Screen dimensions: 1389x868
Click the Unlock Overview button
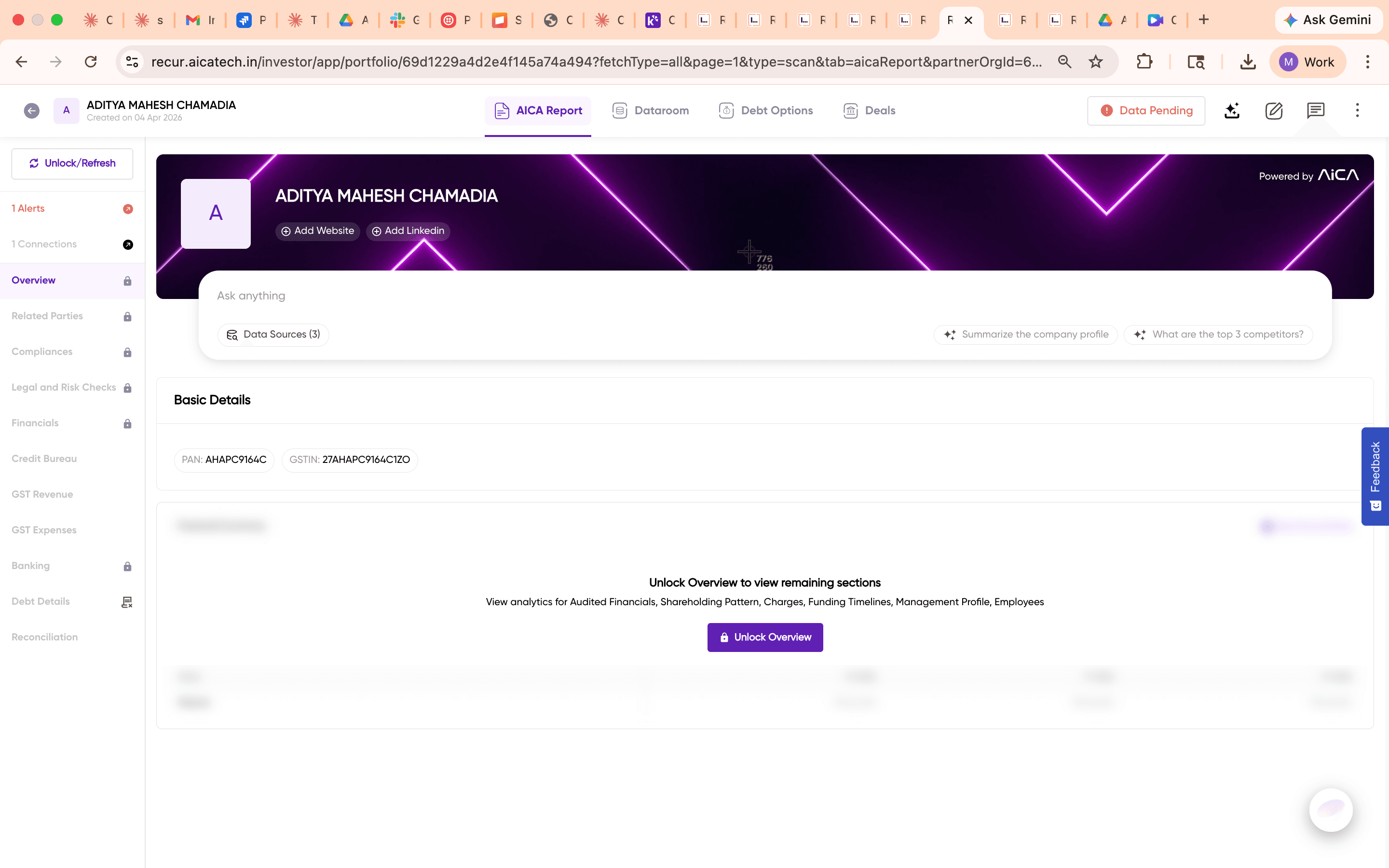tap(764, 637)
